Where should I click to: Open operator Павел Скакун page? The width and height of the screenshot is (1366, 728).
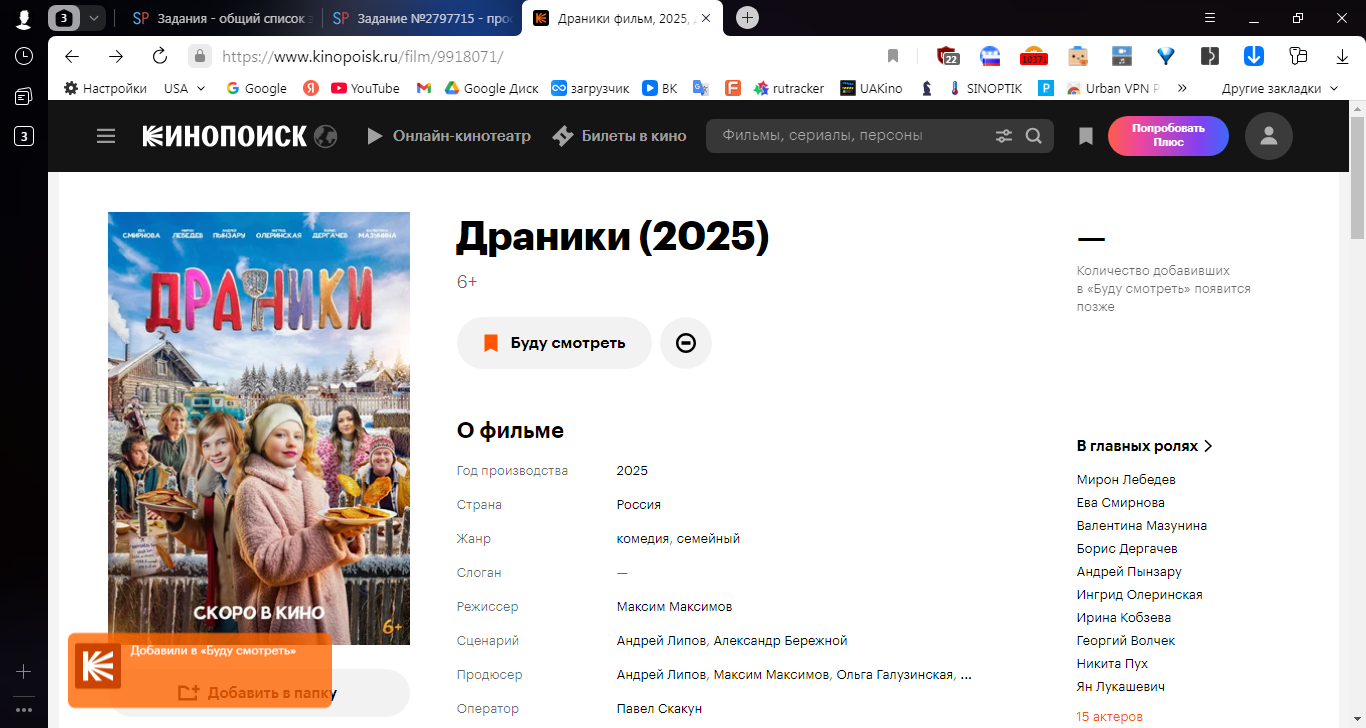click(659, 708)
